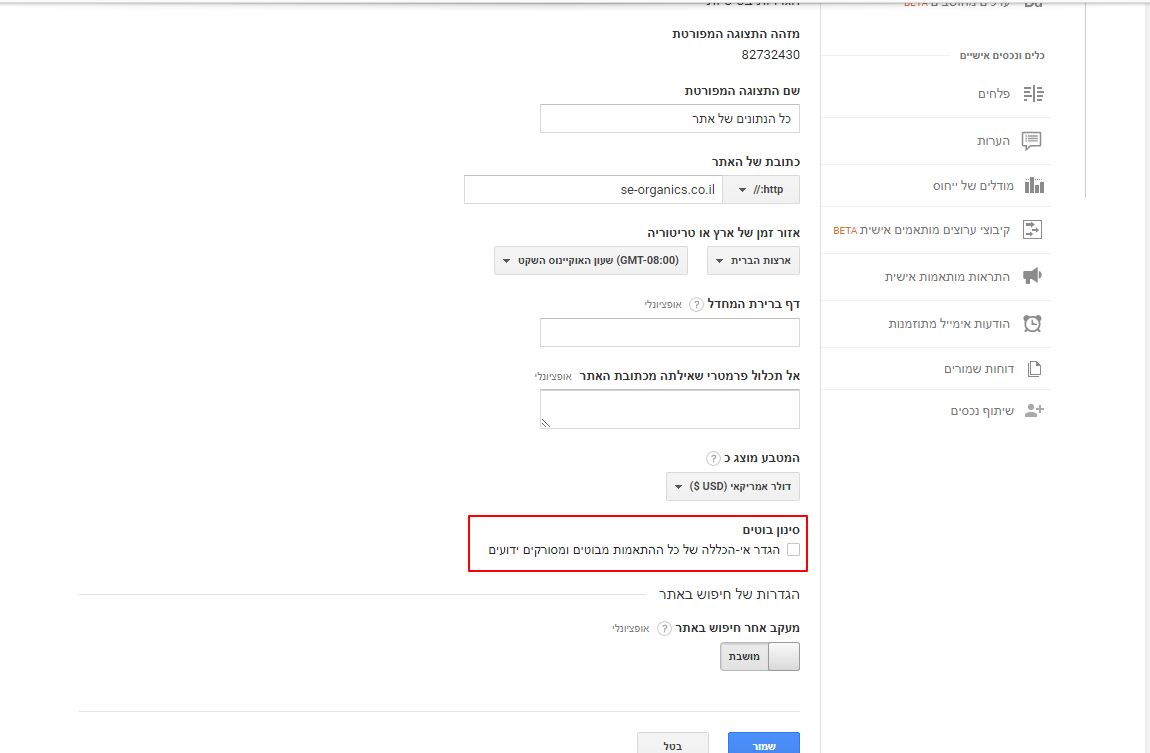
Task: Click the Custom alerts megaphone icon
Action: point(1032,277)
